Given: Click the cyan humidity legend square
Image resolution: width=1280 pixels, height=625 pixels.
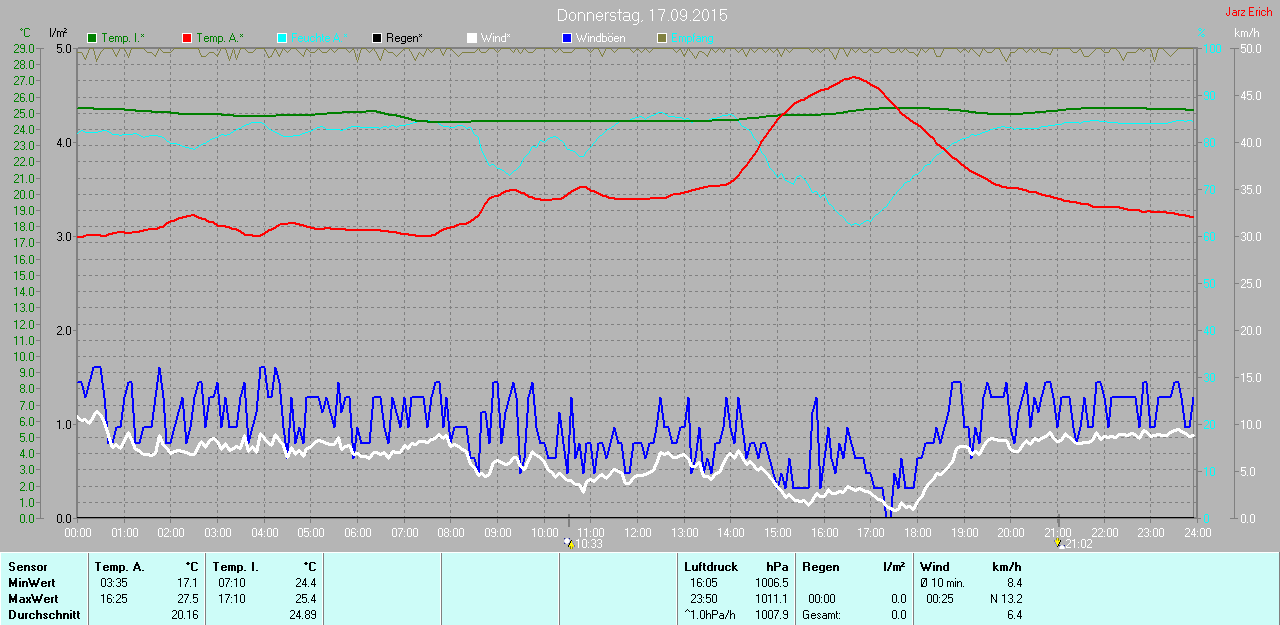Looking at the screenshot, I should pos(282,38).
